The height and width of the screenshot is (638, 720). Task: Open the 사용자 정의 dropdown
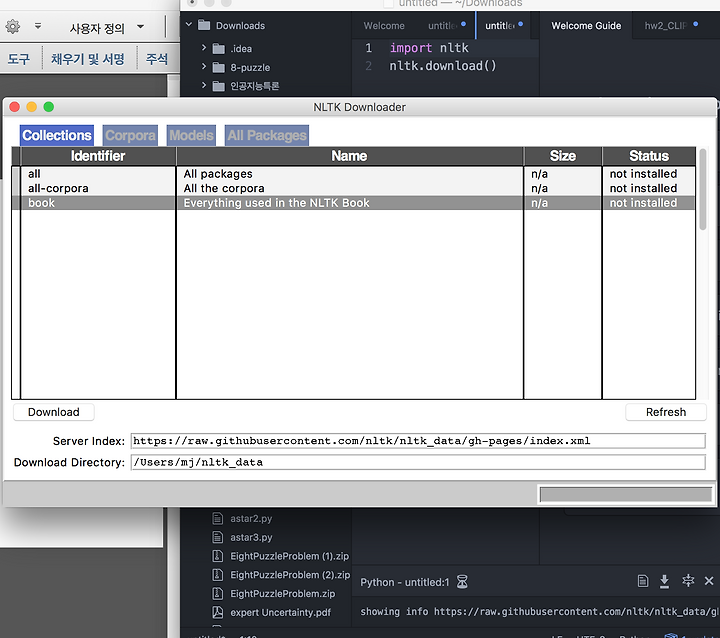click(x=106, y=28)
